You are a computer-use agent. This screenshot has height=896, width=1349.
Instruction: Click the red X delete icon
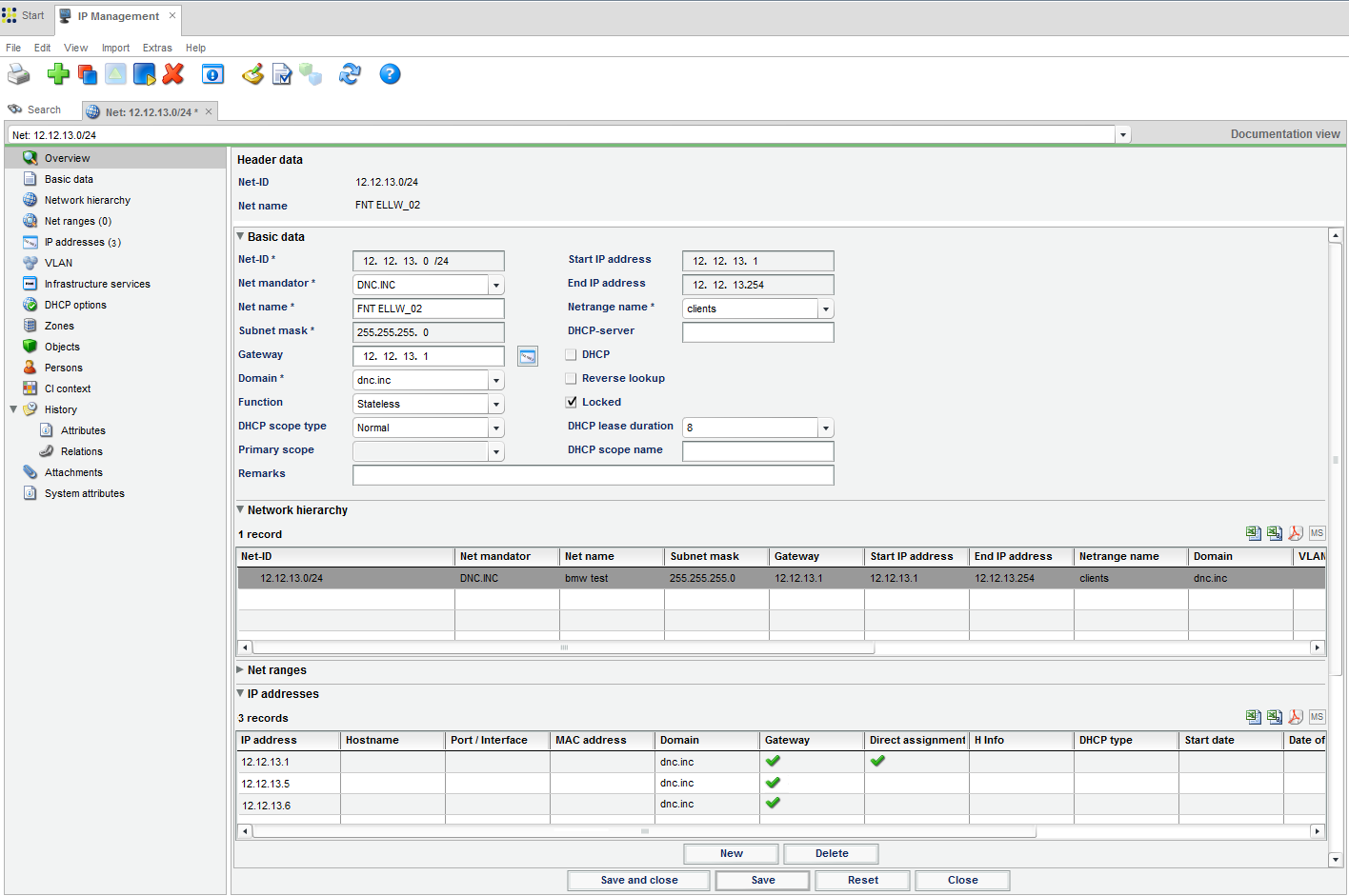(x=173, y=74)
